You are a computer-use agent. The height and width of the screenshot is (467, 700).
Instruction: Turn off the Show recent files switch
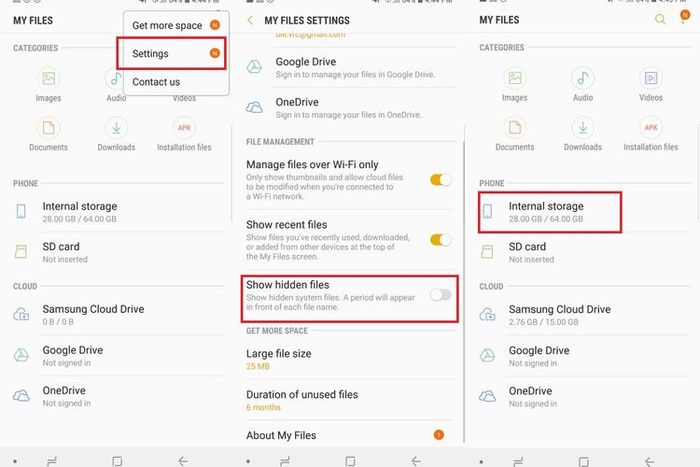(x=440, y=240)
